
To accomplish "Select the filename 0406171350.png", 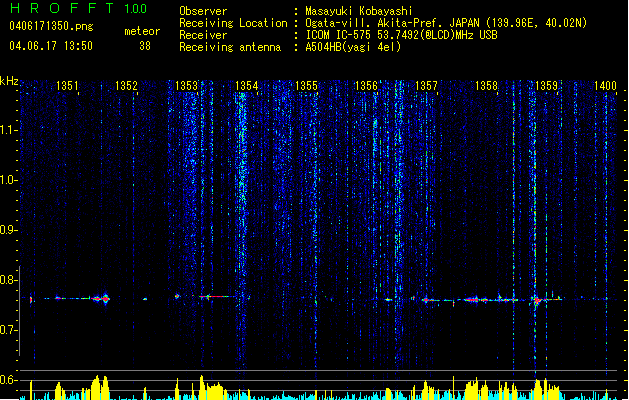I will (51, 26).
